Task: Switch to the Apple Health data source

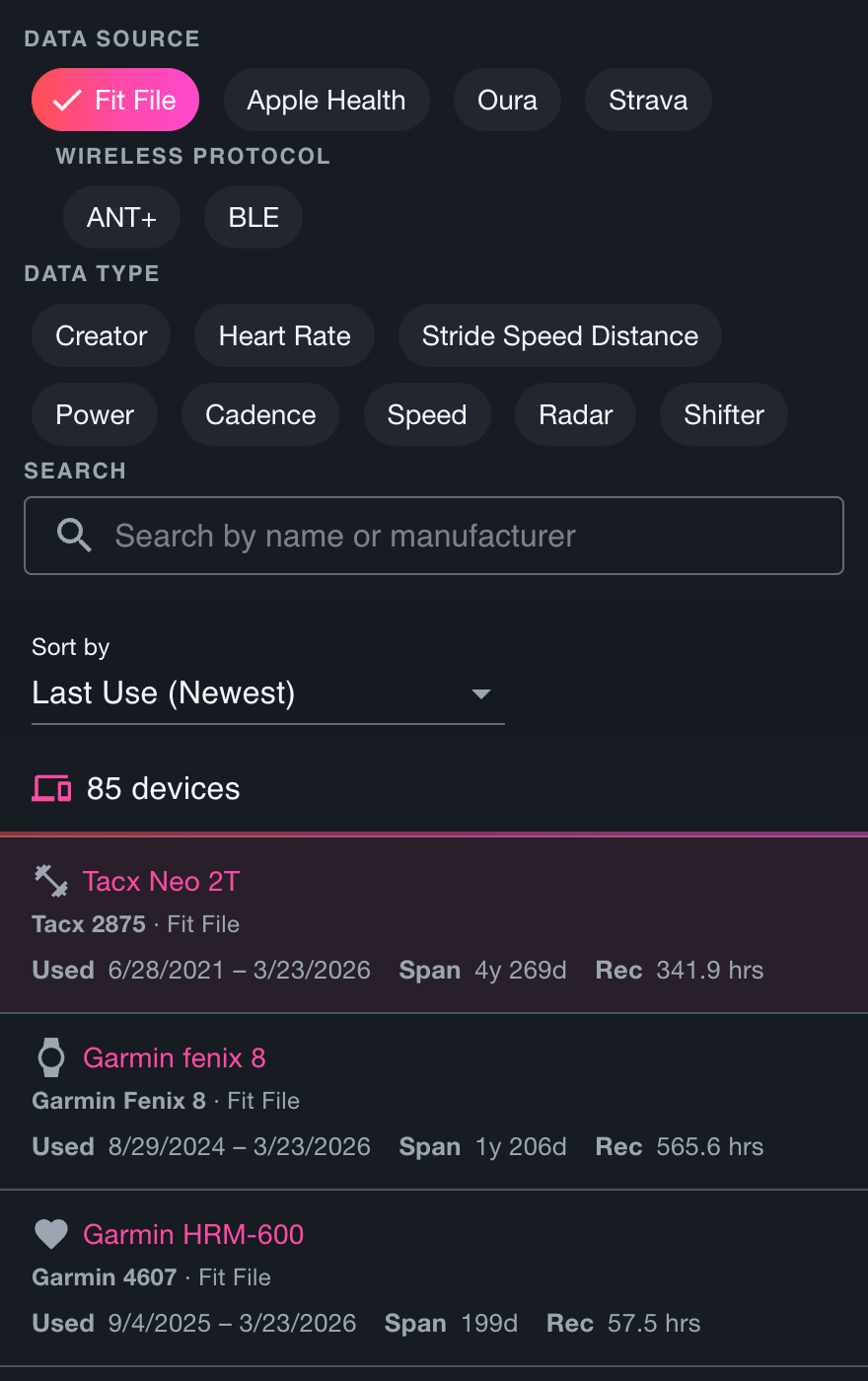Action: (326, 99)
